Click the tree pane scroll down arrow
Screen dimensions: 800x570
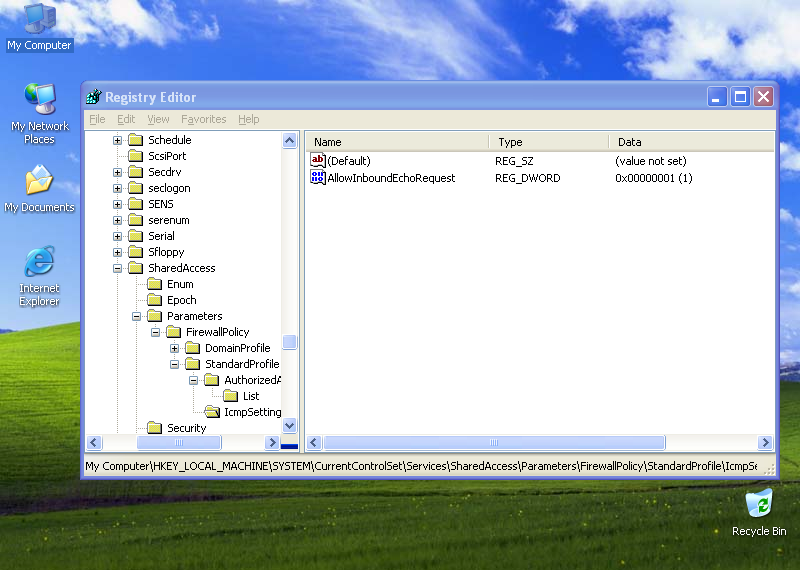click(289, 425)
